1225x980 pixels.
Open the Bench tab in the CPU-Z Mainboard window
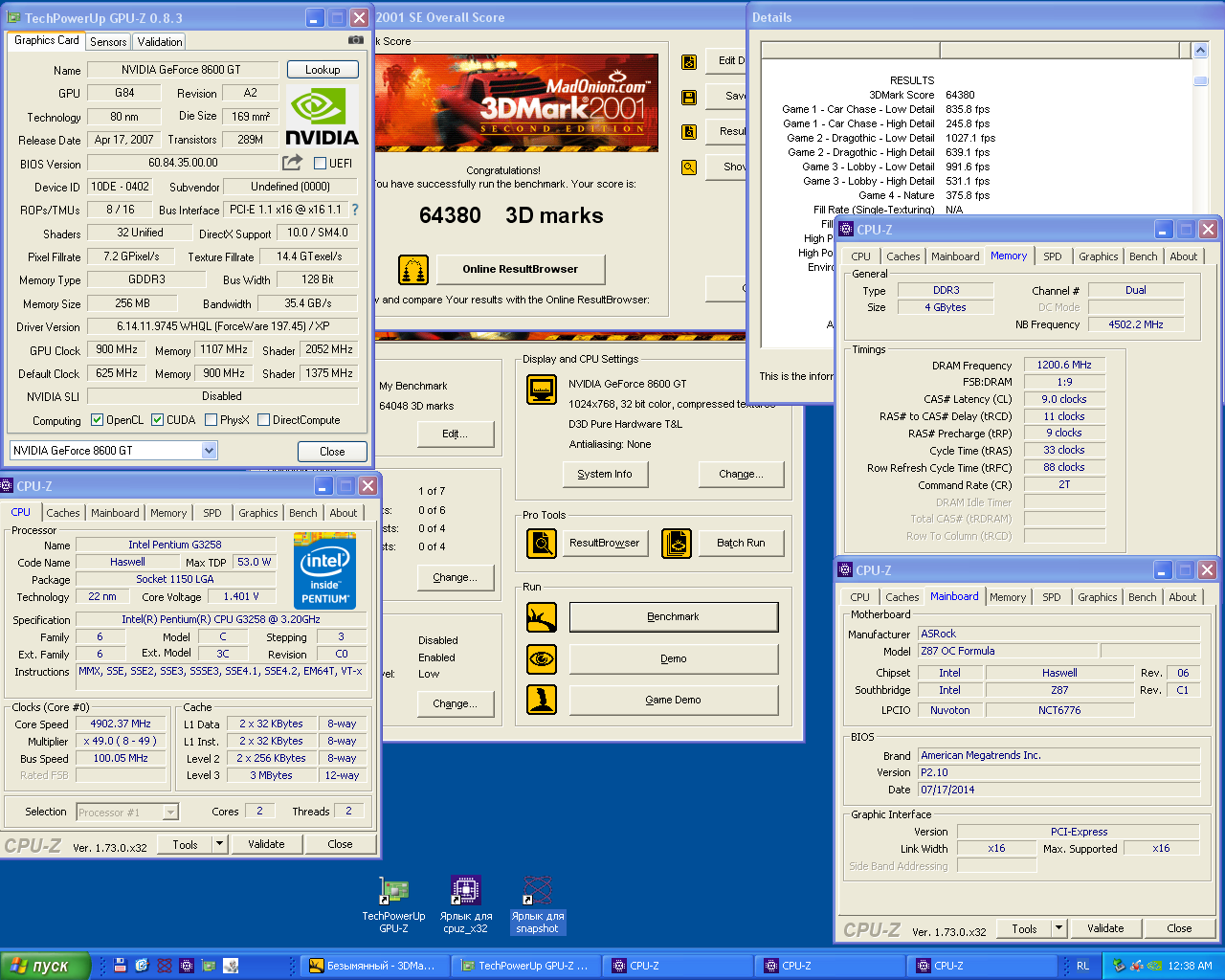[x=1143, y=597]
